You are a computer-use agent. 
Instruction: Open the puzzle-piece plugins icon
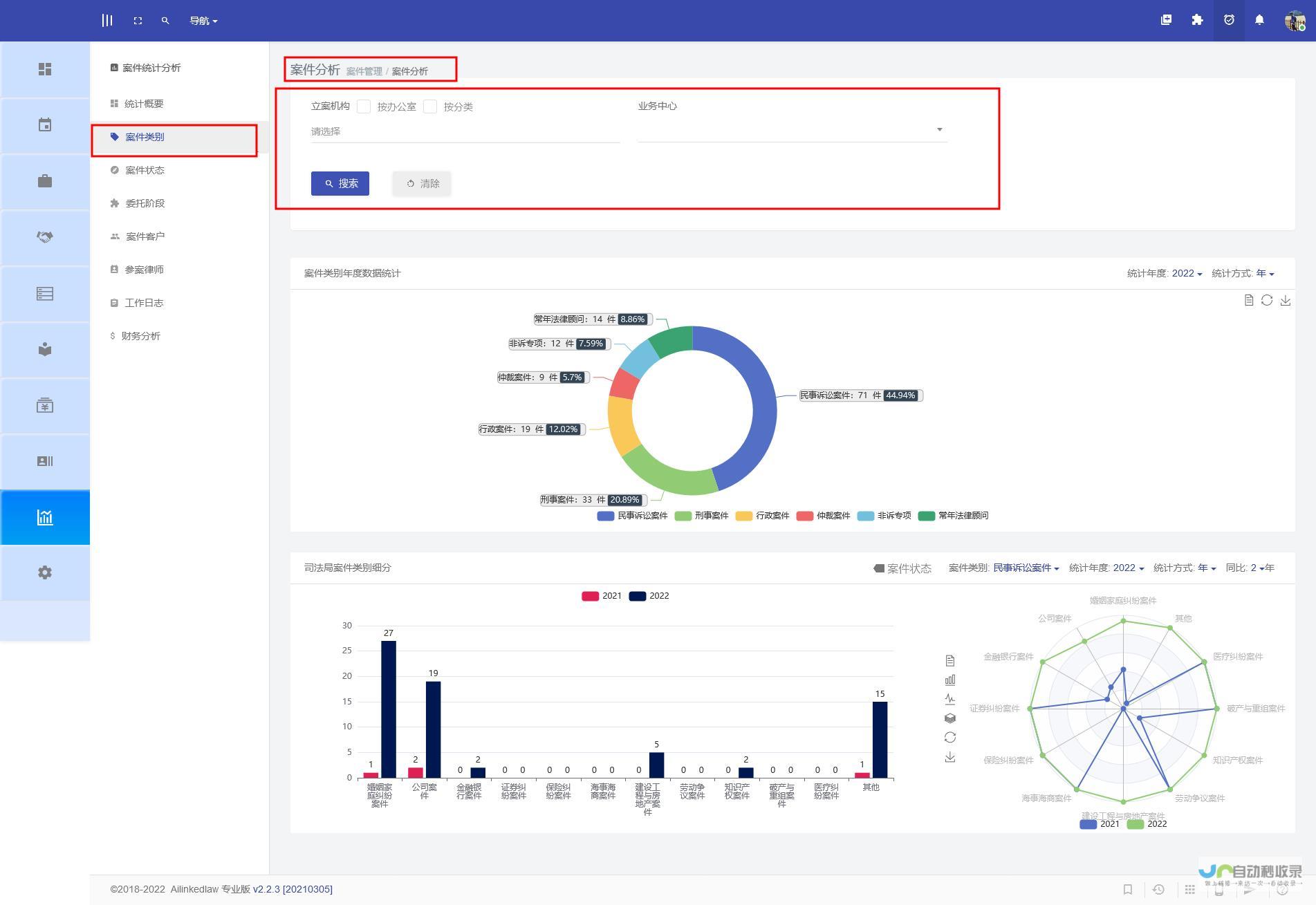pos(1197,20)
